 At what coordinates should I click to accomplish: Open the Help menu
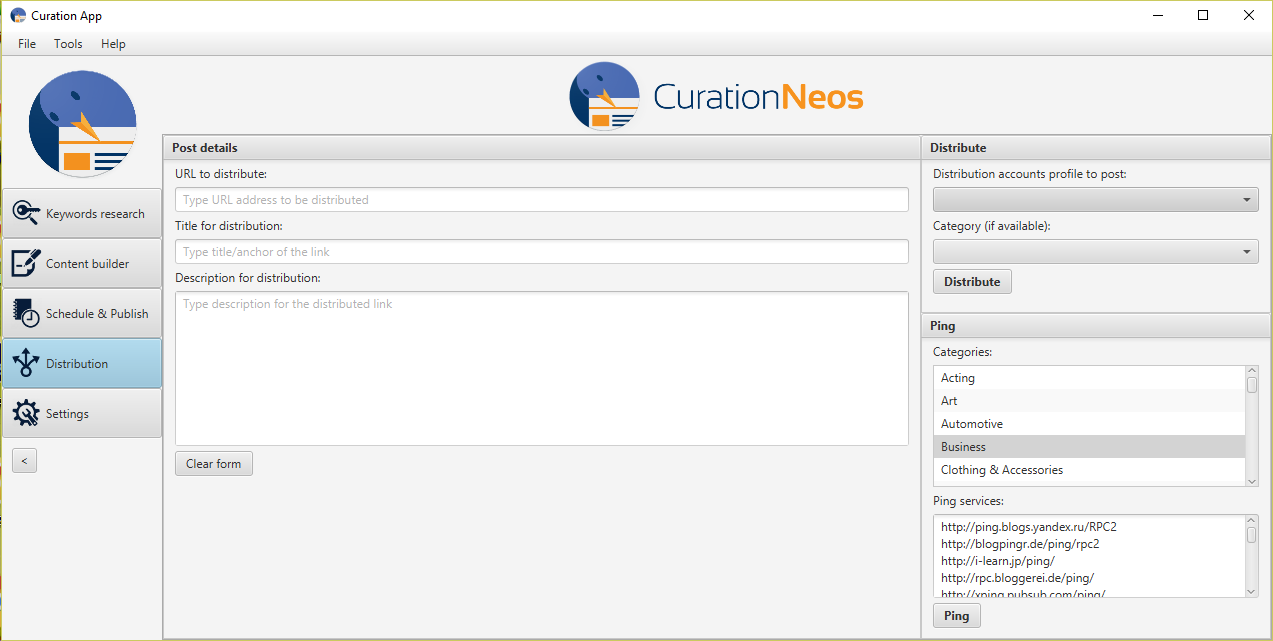point(113,44)
